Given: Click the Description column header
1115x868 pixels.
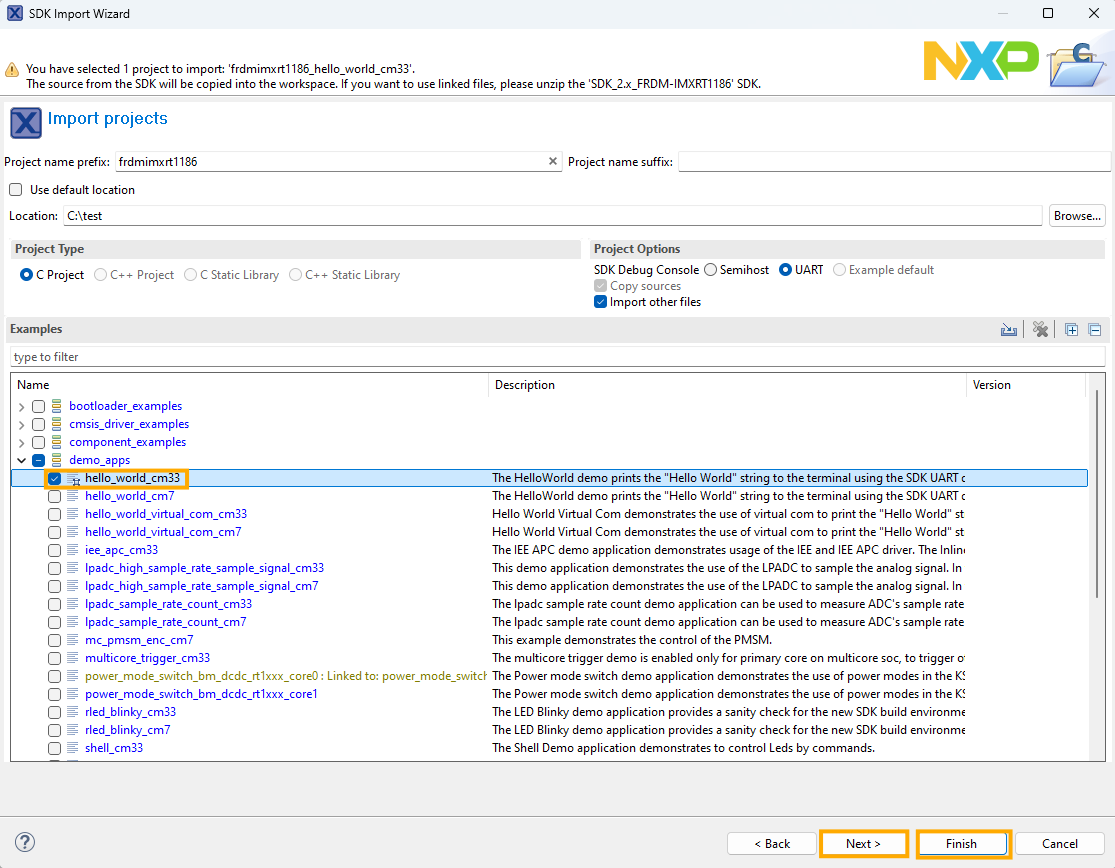Looking at the screenshot, I should click(x=525, y=385).
